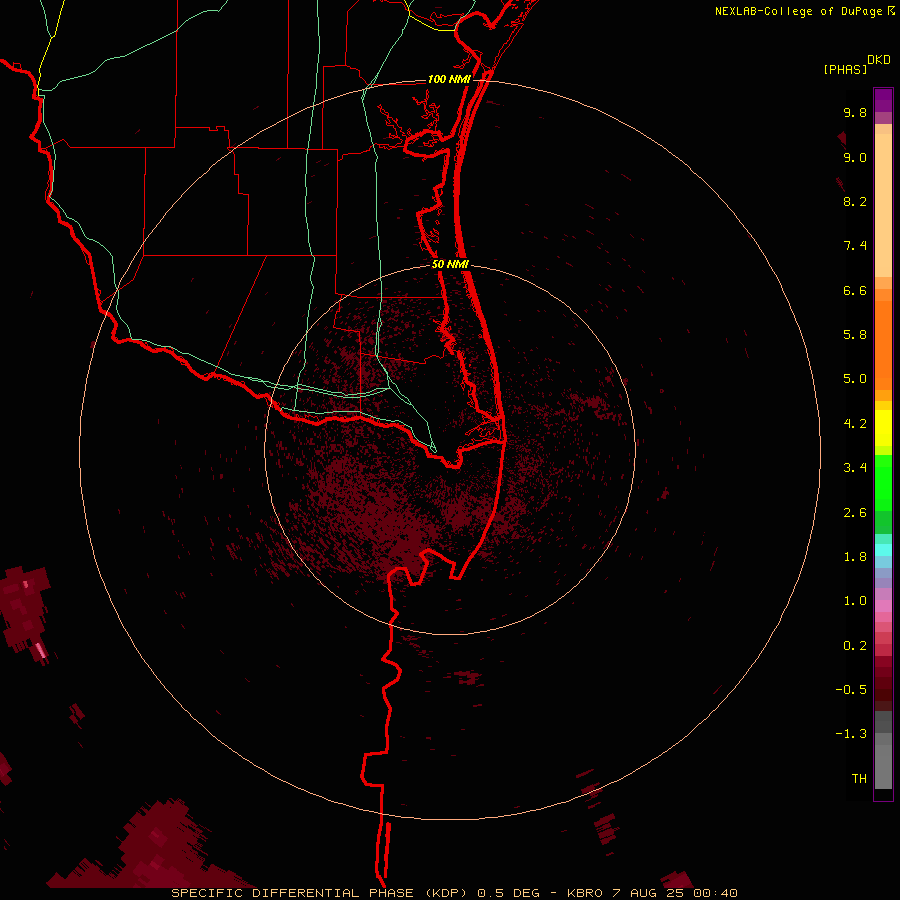Click the 1.8 value on the color scale
The height and width of the screenshot is (900, 900).
point(855,557)
